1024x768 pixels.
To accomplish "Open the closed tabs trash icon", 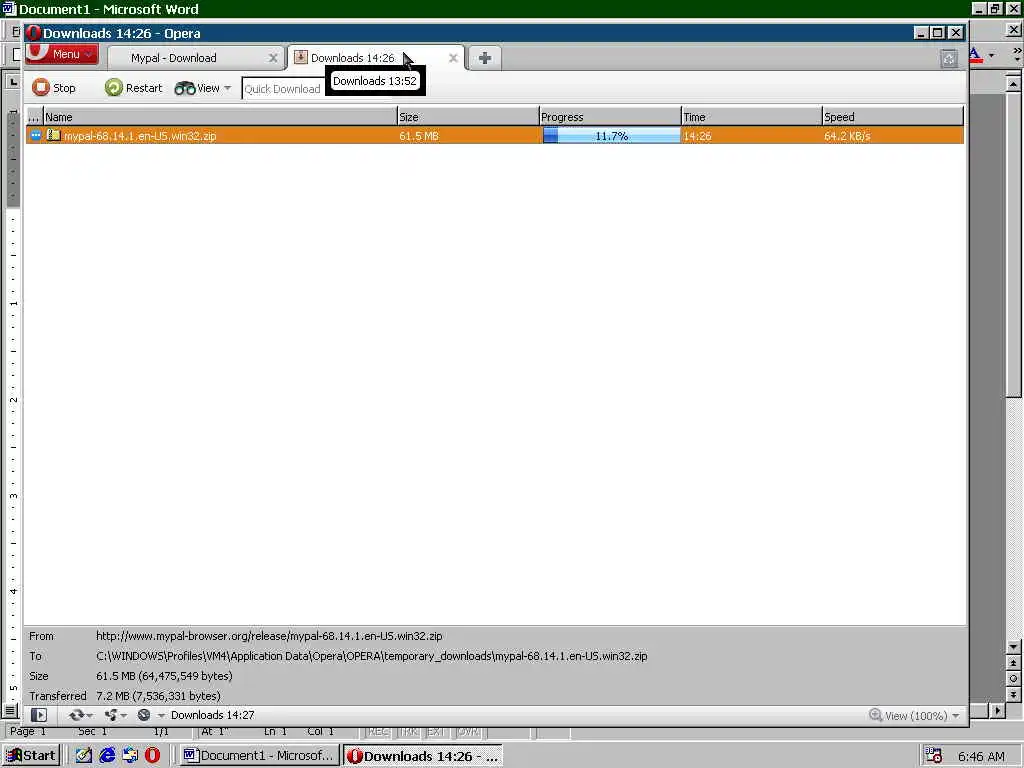I will [949, 59].
